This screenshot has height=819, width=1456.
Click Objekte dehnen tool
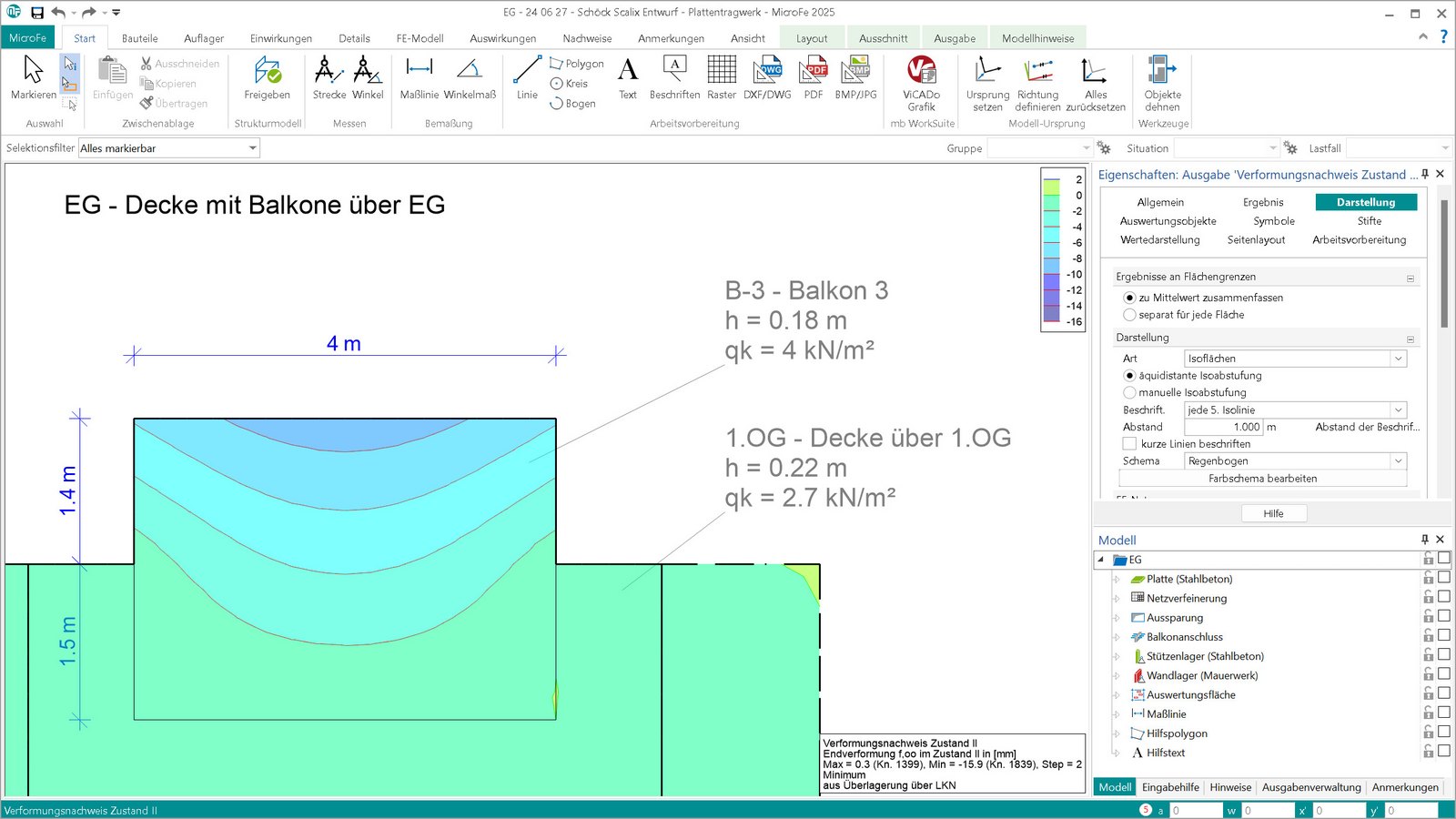tap(1162, 83)
